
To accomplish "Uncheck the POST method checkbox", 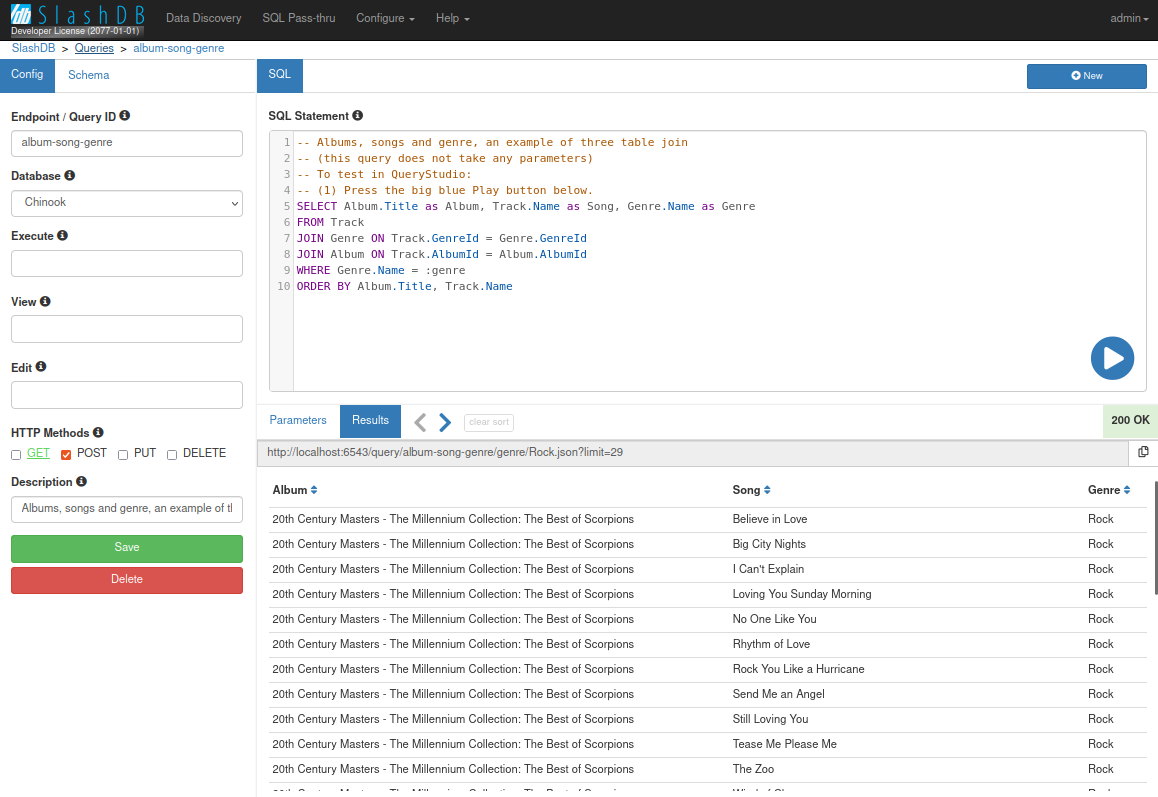I will tap(66, 455).
